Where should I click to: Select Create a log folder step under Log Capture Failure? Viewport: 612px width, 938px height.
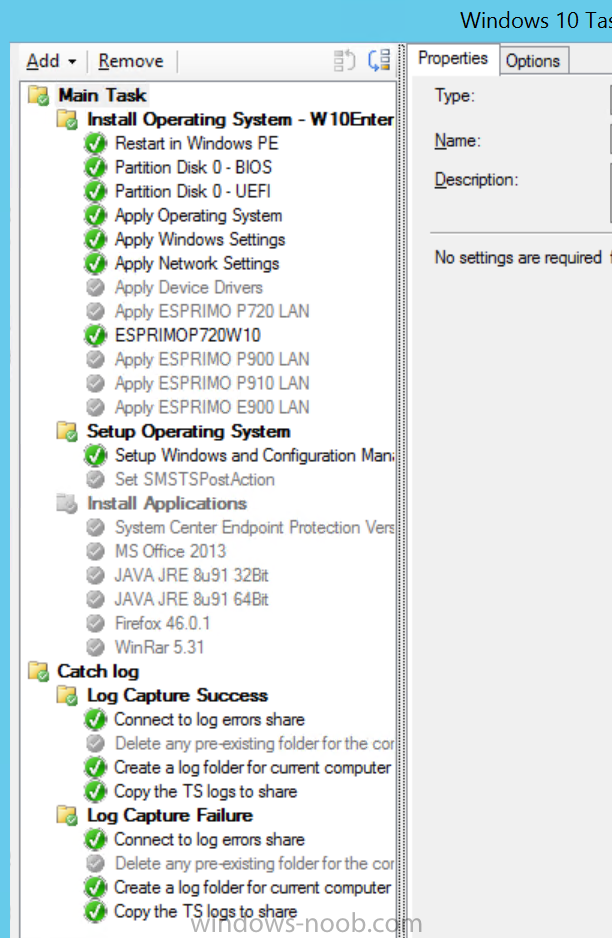coord(252,887)
